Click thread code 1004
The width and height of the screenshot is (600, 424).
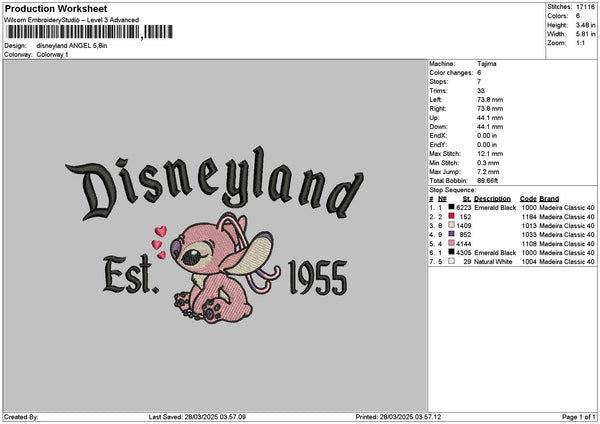coord(529,262)
